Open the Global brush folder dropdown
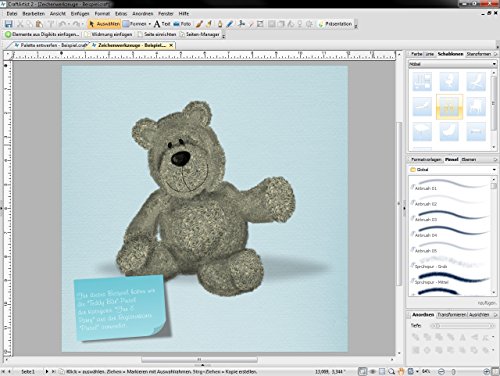 pyautogui.click(x=453, y=170)
